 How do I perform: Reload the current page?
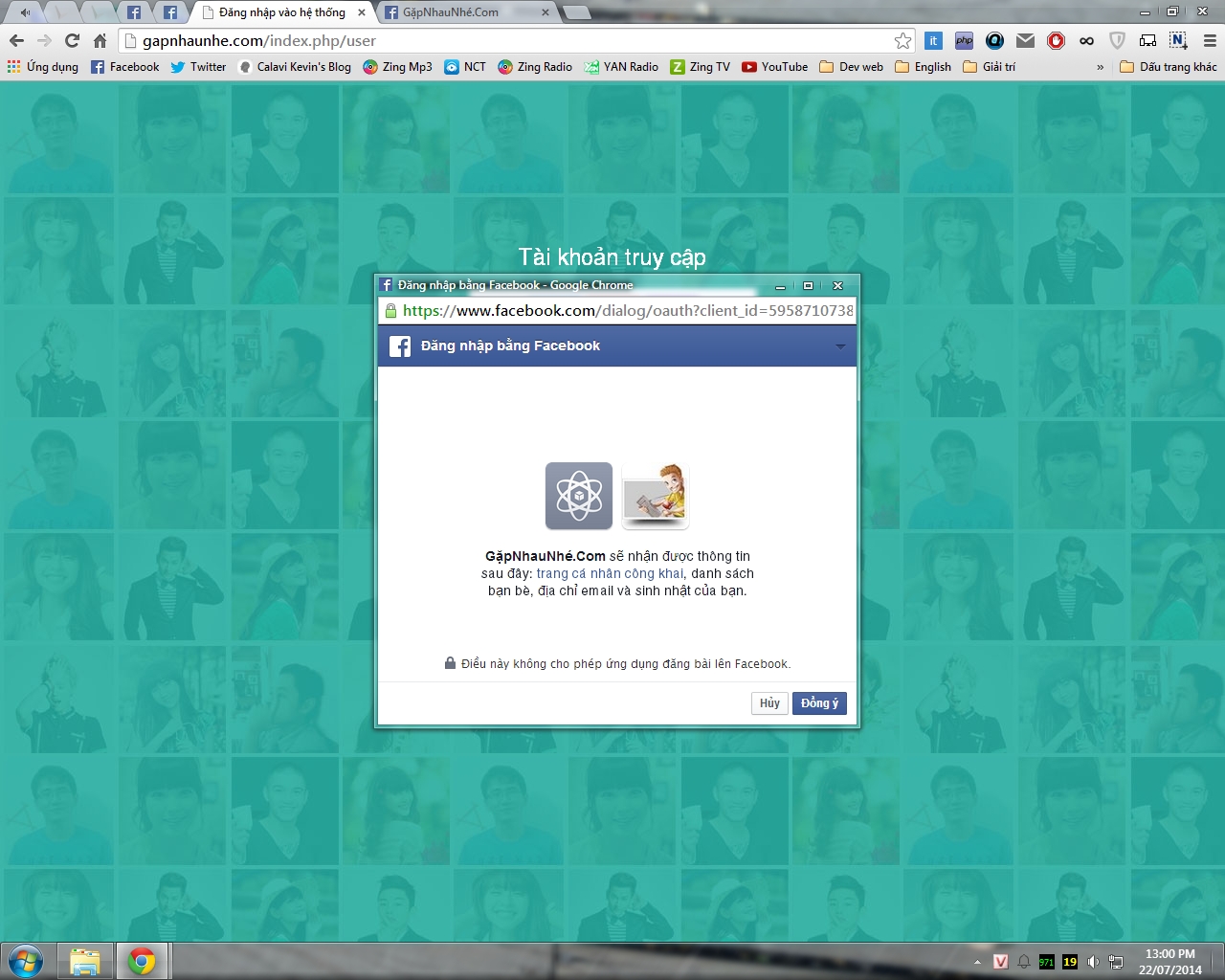click(72, 40)
